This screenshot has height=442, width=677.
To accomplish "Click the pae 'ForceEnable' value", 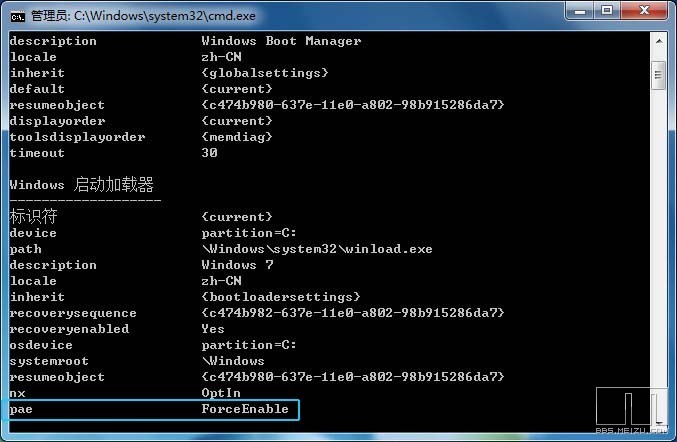I will point(245,409).
